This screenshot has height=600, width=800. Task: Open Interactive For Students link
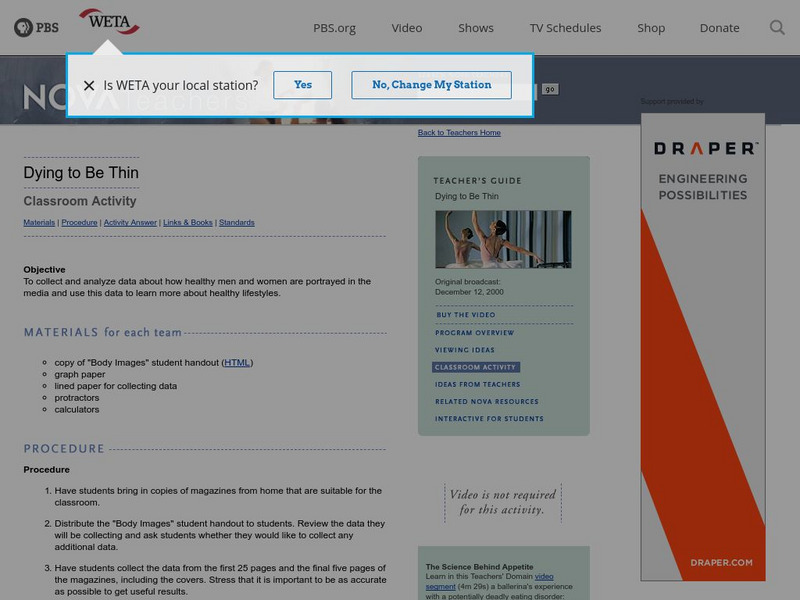tap(489, 419)
